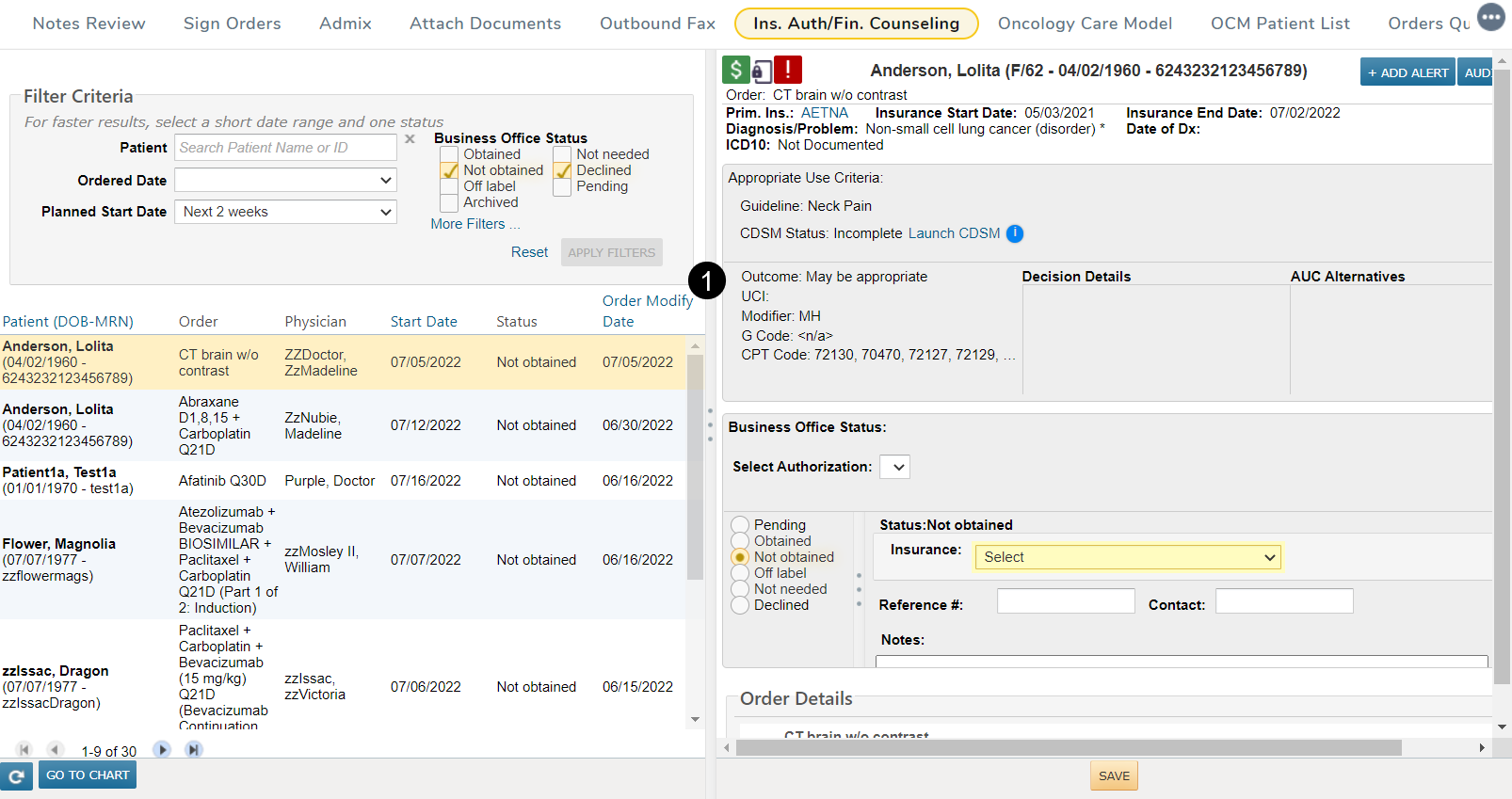Check the Obtained status filter checkbox

click(450, 154)
